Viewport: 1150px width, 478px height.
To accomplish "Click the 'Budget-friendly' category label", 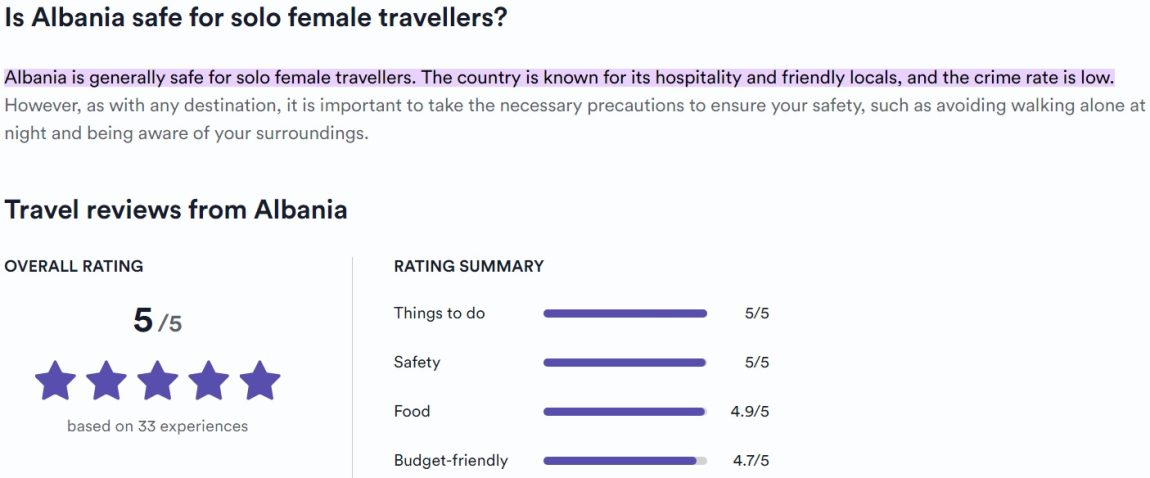I will point(451,460).
